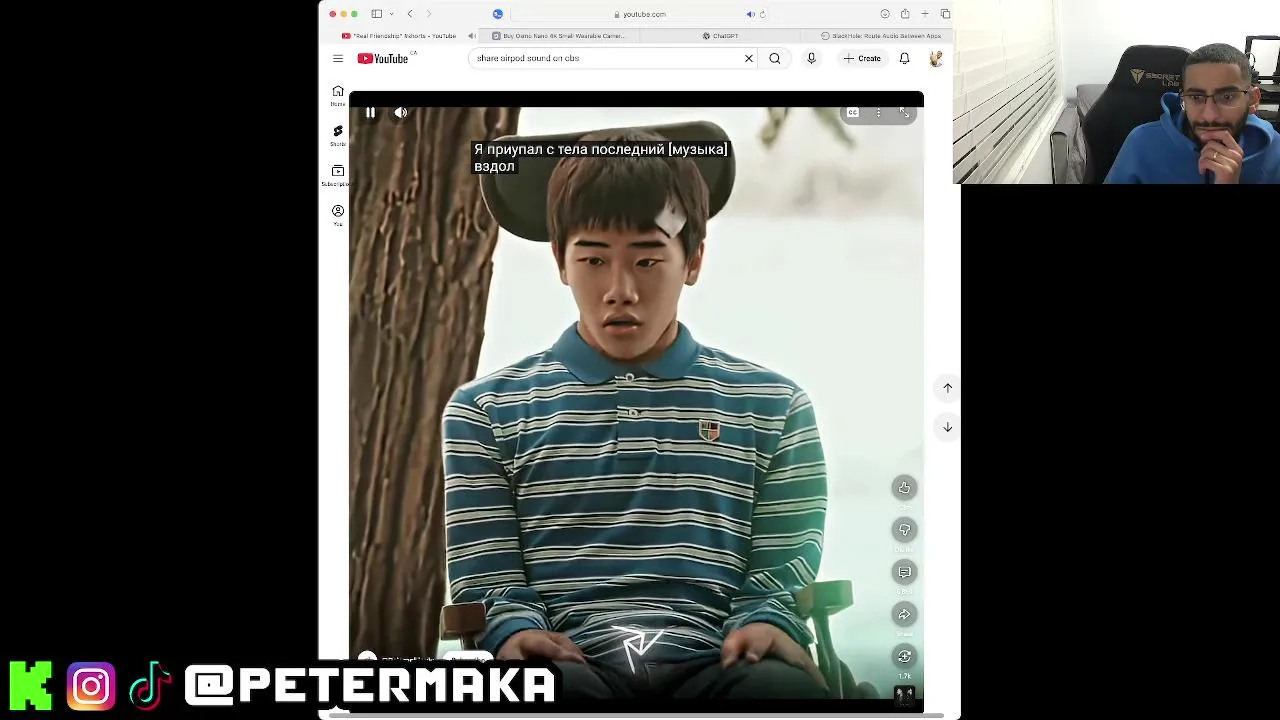Click the search magnifier button
Image resolution: width=1280 pixels, height=720 pixels.
click(775, 59)
